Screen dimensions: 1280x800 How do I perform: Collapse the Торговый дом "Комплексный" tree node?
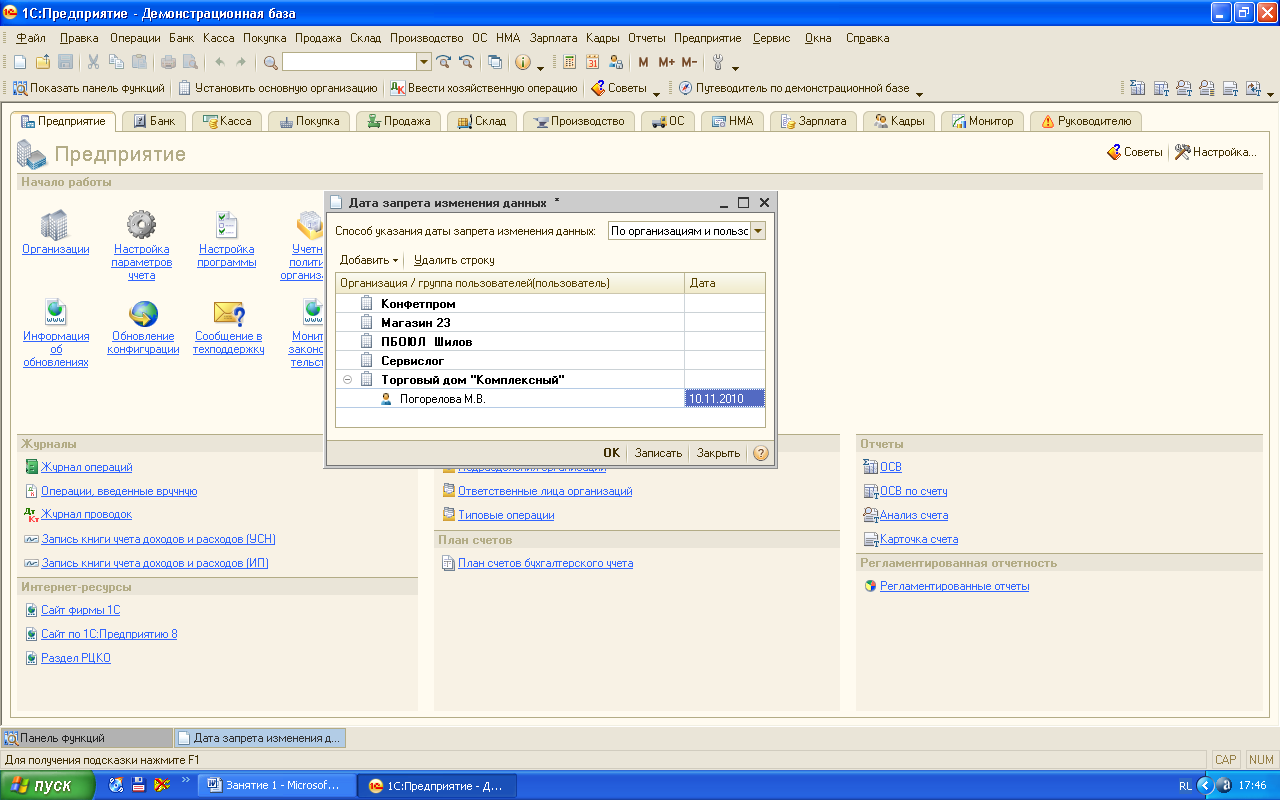[x=347, y=380]
